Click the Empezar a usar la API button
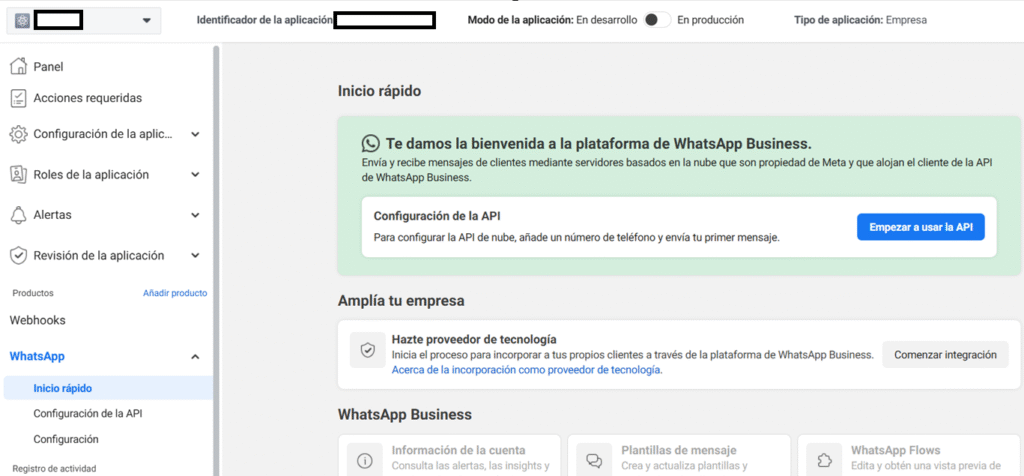1024x476 pixels. 921,227
